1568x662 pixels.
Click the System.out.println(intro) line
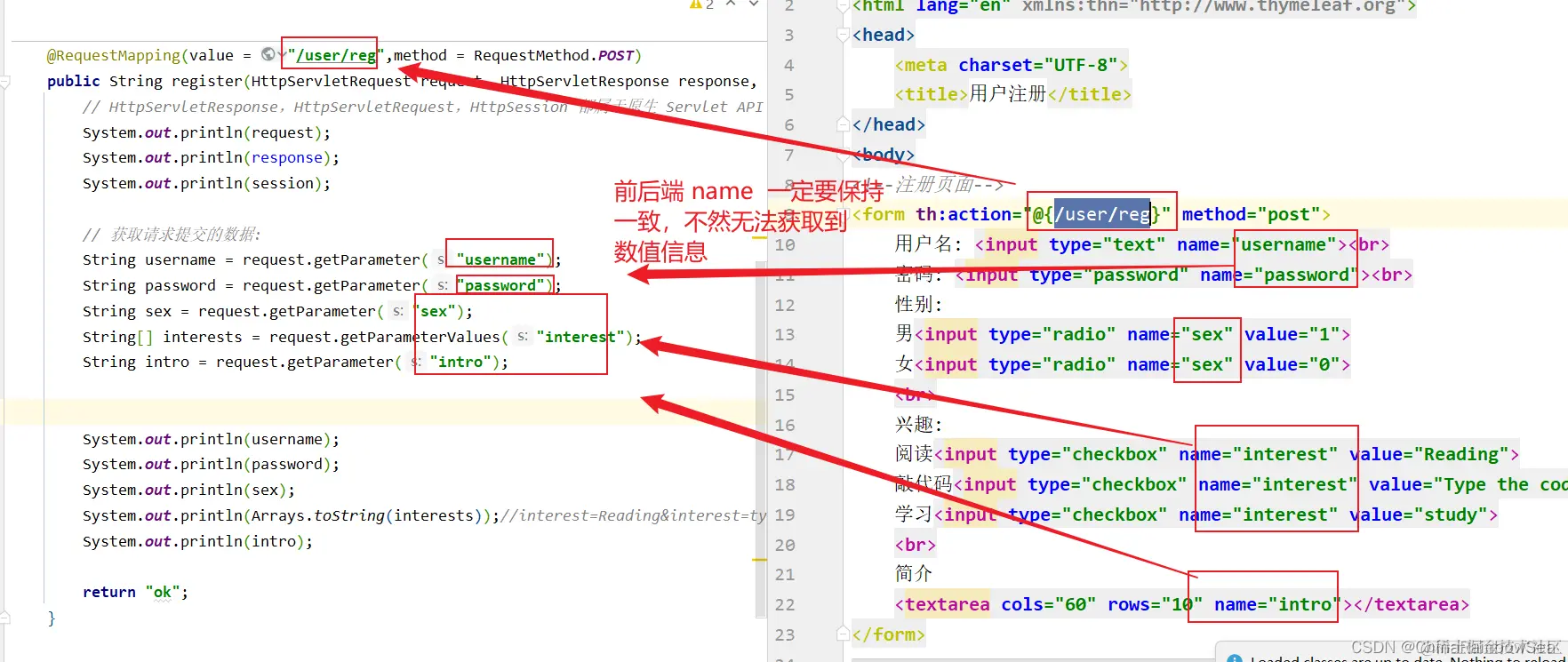(x=197, y=541)
